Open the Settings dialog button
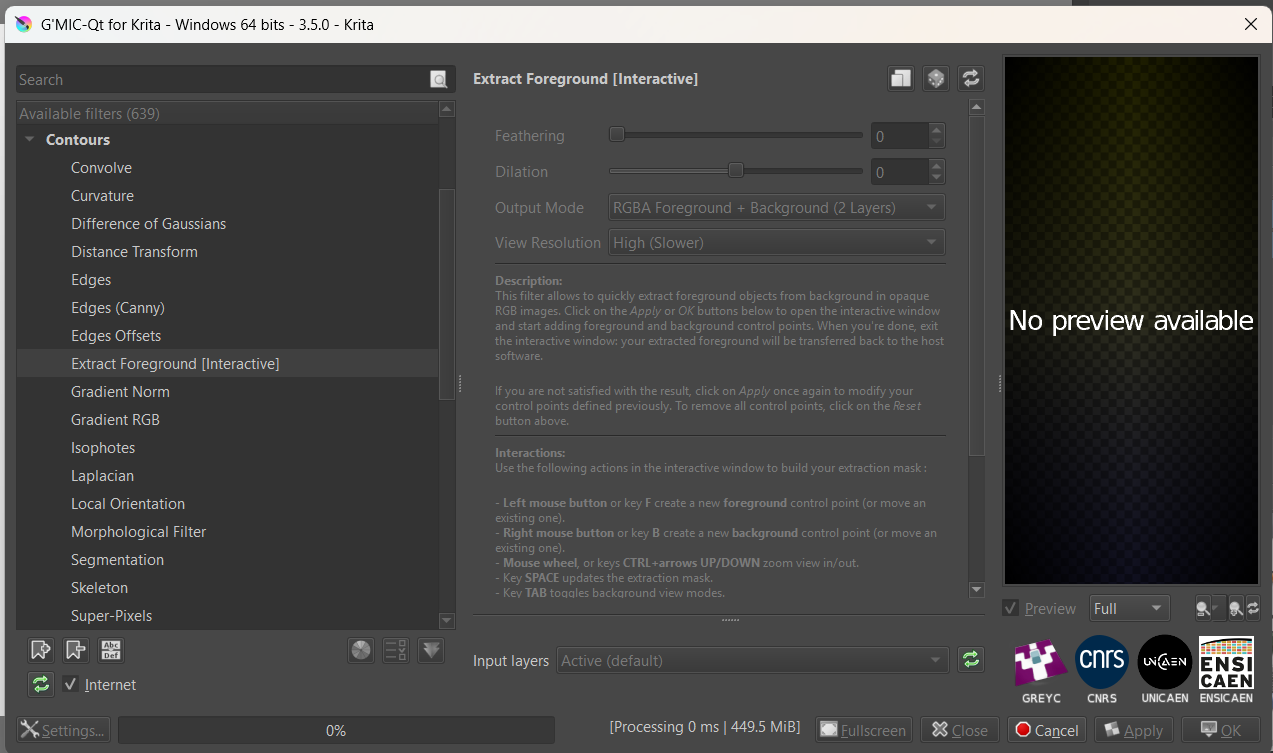Image resolution: width=1273 pixels, height=753 pixels. (63, 730)
